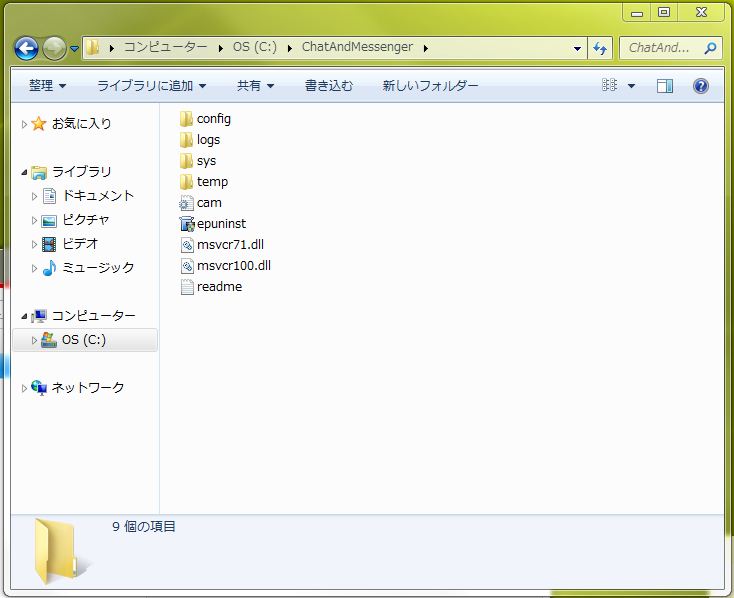The height and width of the screenshot is (598, 734).
Task: Expand the OS (C:) drive node
Action: [34, 340]
